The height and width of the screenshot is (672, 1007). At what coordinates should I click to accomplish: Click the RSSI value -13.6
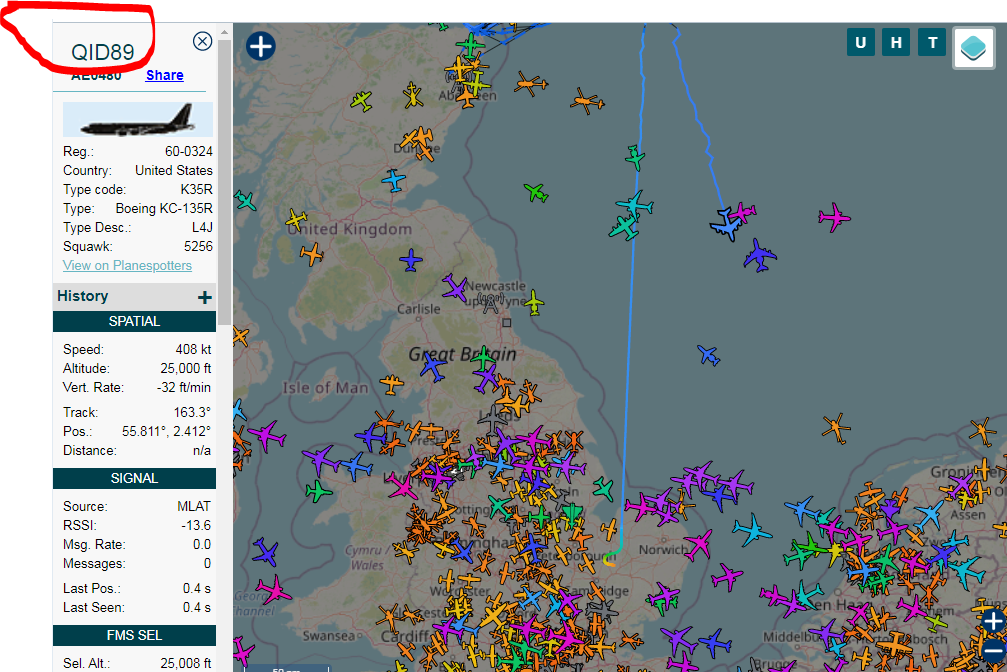196,526
